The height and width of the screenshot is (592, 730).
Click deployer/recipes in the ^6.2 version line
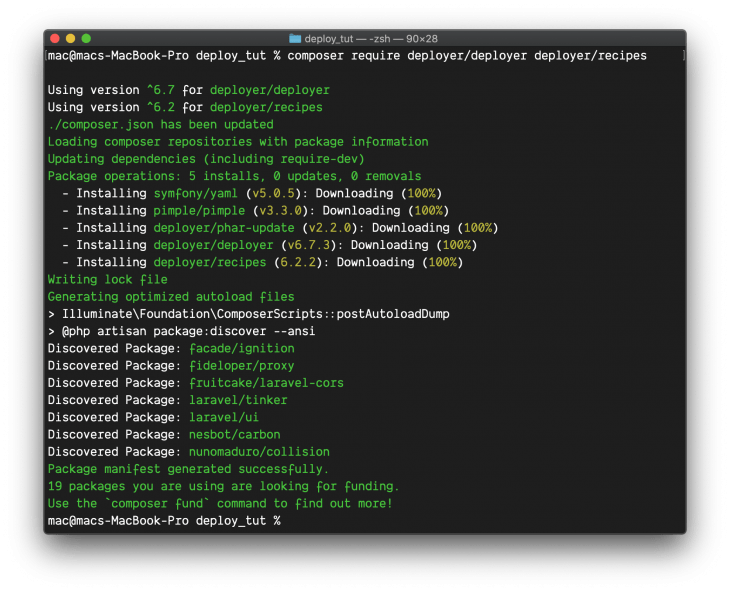[266, 107]
